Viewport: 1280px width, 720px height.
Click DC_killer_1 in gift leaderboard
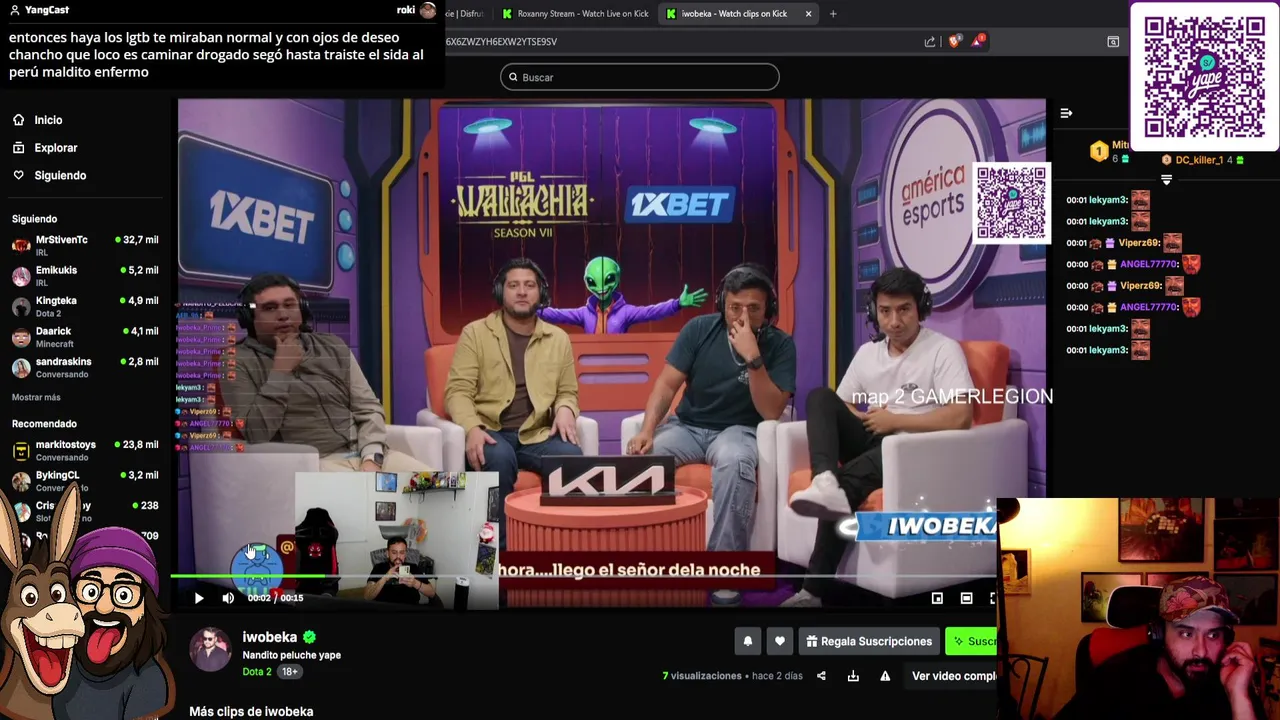coord(1199,160)
